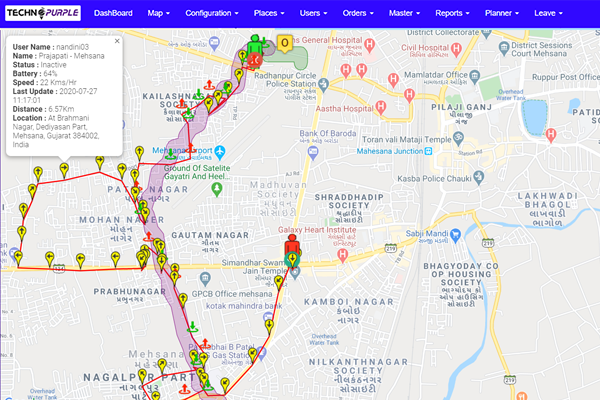The image size is (600, 400).
Task: Click the Galaxy Heart Institute H marker
Action: (343, 255)
